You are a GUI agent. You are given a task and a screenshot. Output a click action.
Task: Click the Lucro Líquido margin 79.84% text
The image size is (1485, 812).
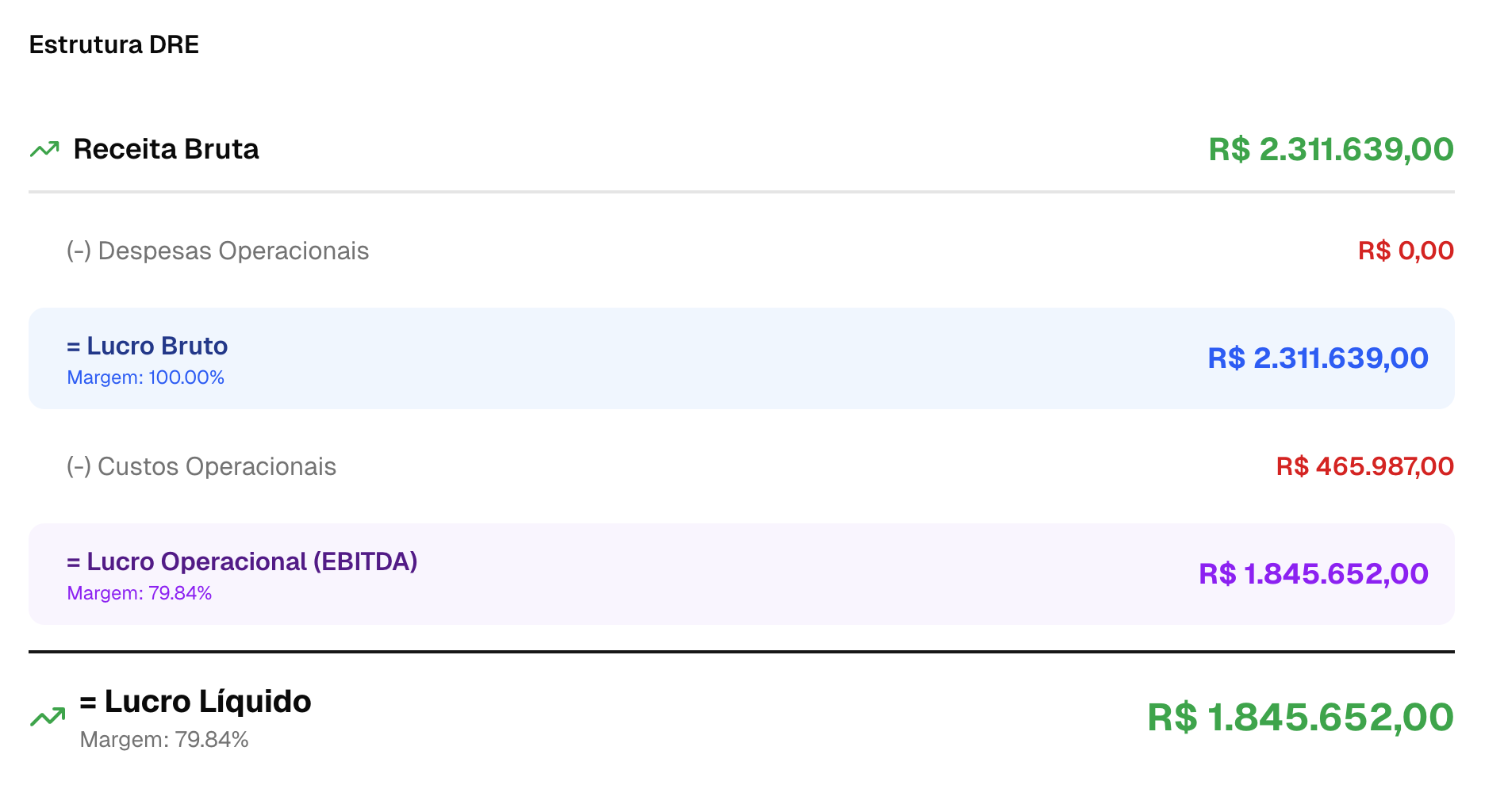[164, 740]
